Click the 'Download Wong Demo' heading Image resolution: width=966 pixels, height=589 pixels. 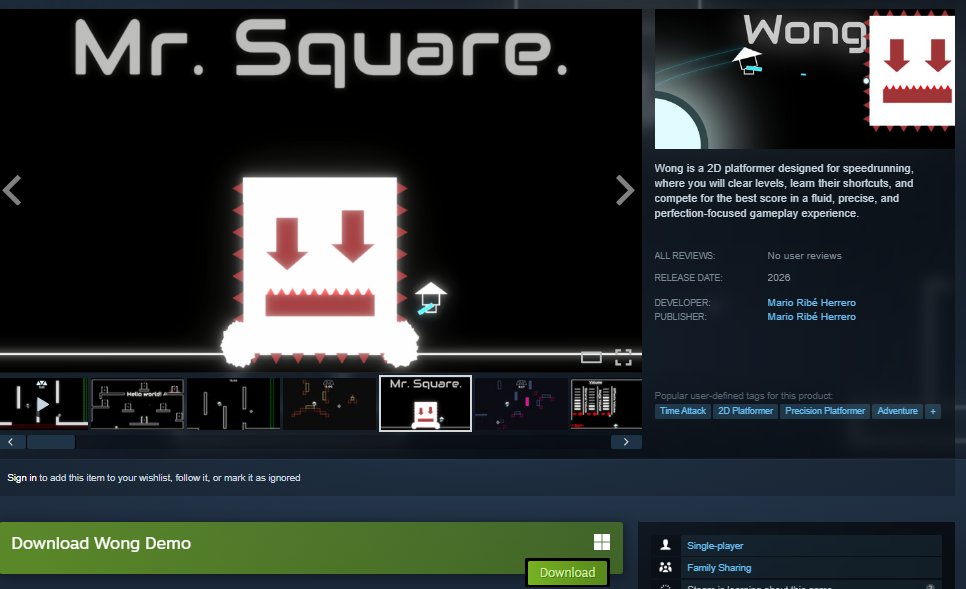101,543
